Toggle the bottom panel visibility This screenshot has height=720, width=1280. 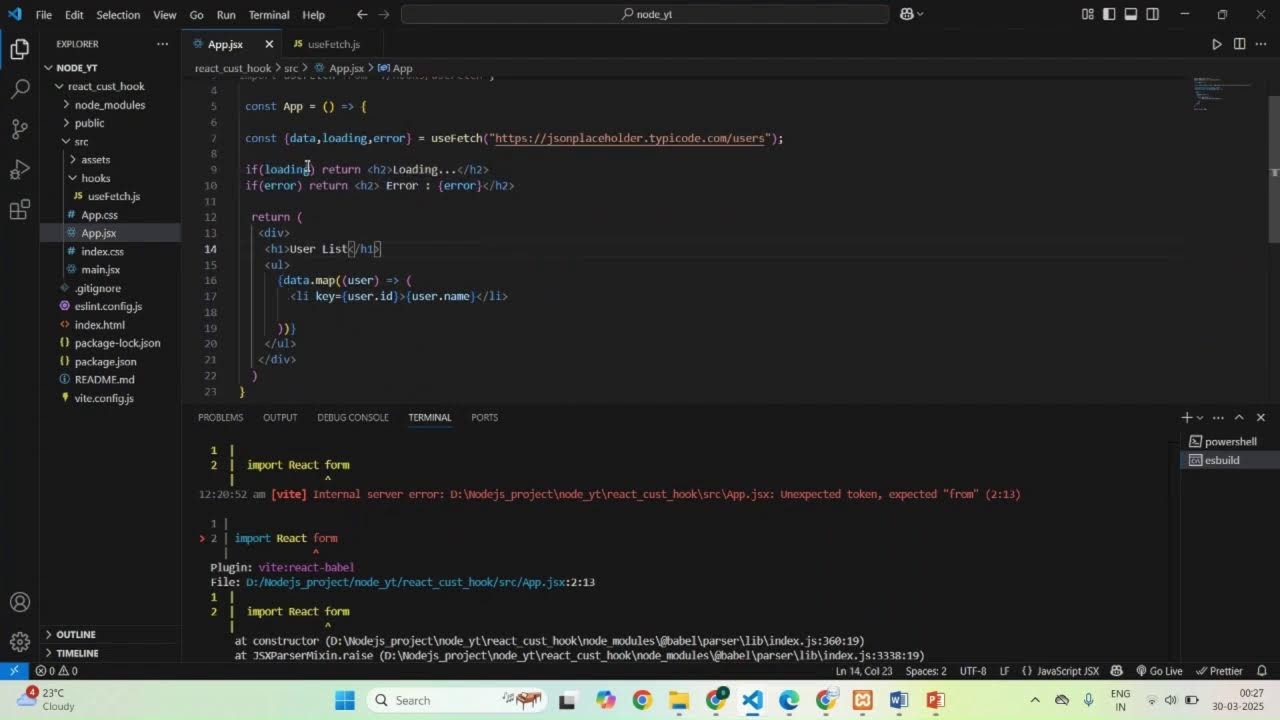pyautogui.click(x=1131, y=14)
